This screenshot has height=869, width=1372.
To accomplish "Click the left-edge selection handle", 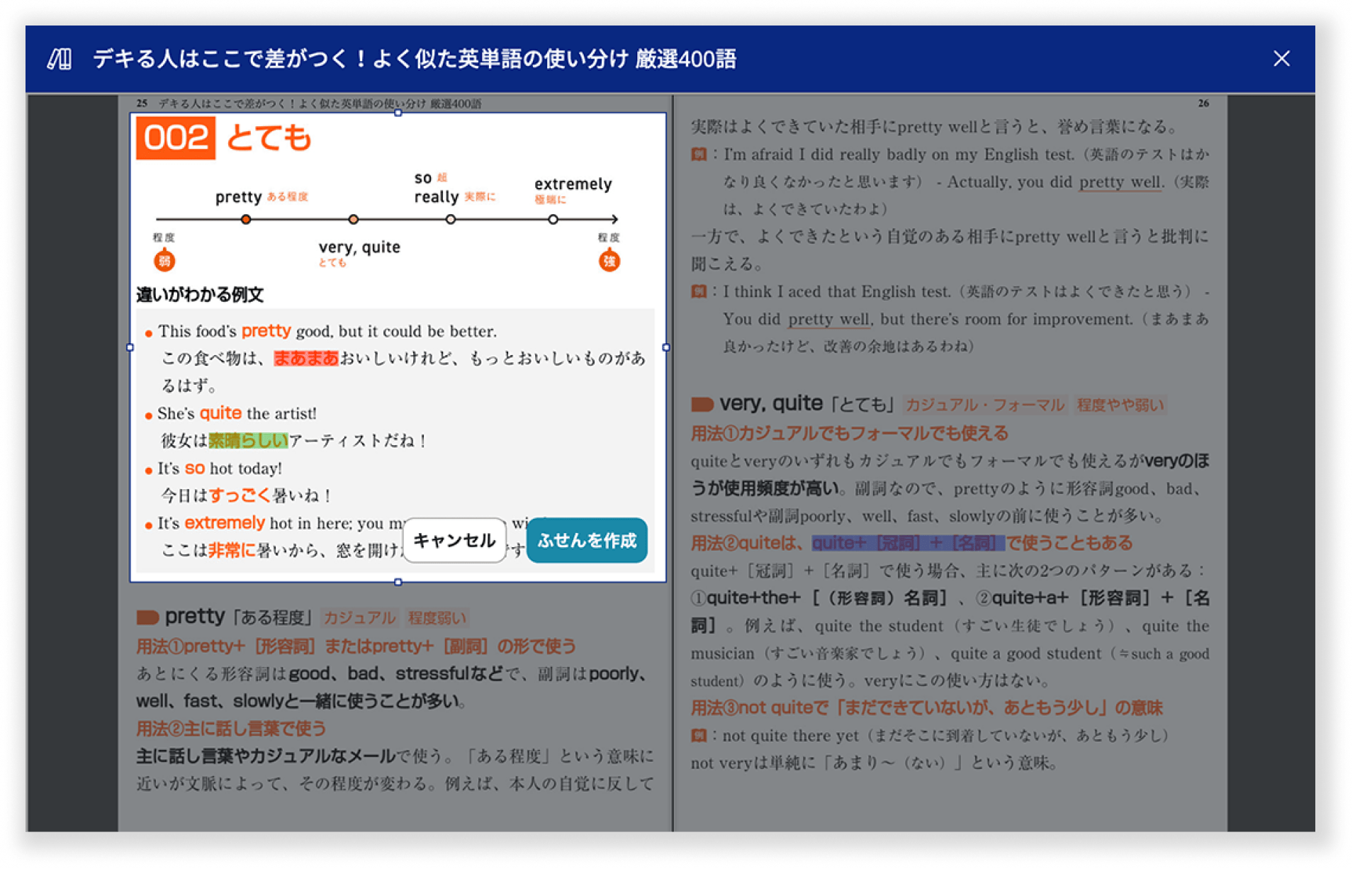I will (130, 347).
